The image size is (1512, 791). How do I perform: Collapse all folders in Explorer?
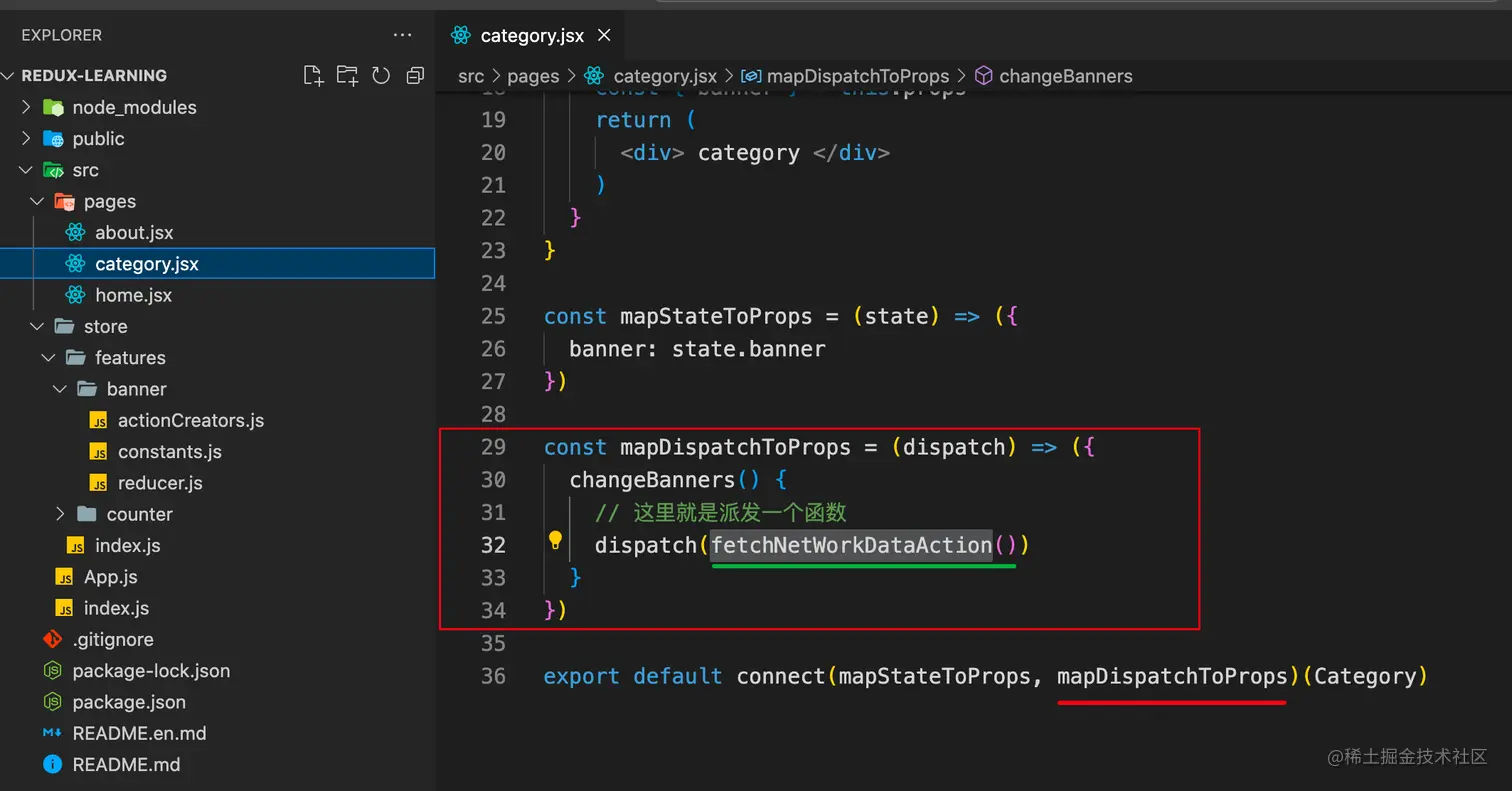(415, 75)
